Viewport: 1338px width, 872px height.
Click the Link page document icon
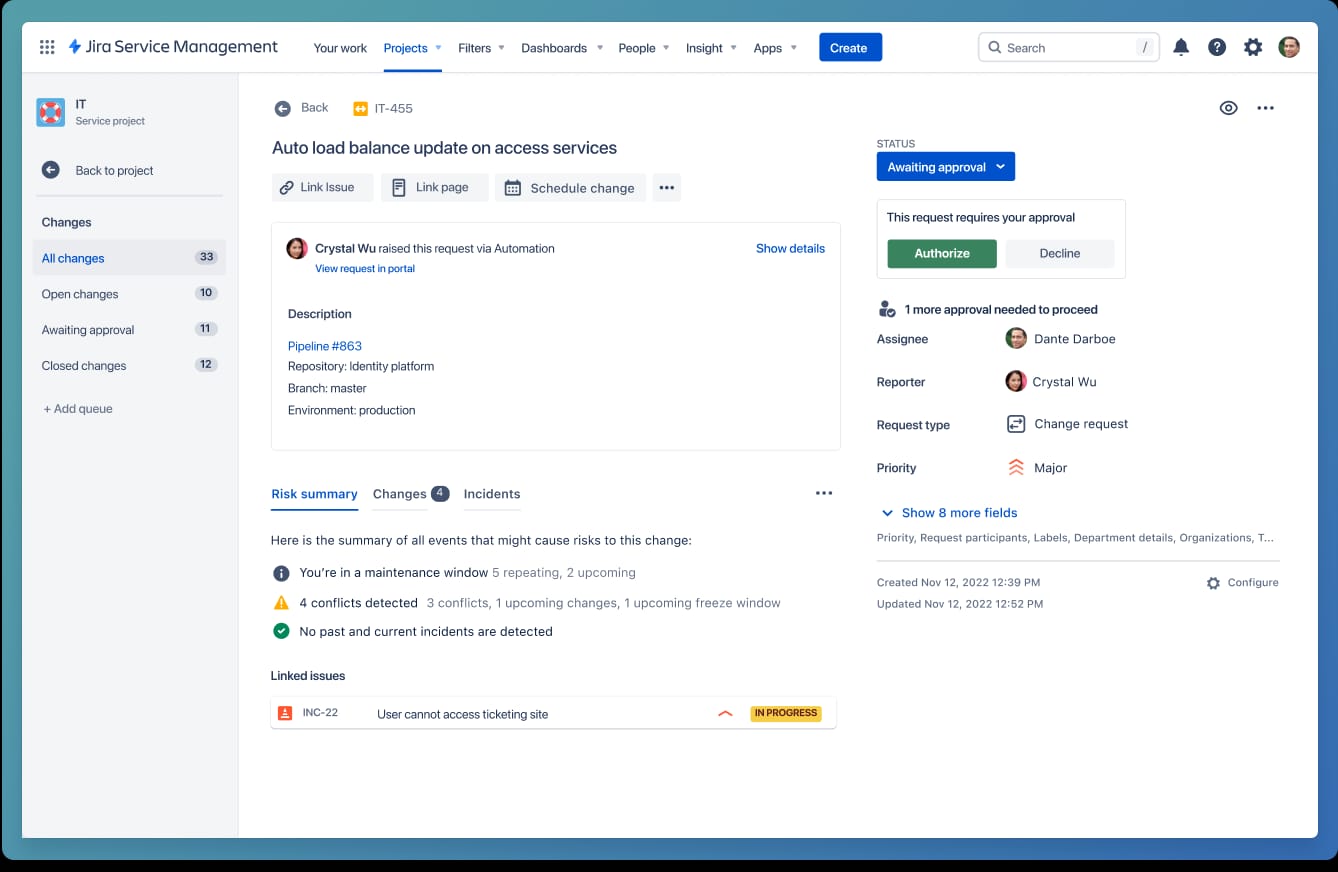point(399,187)
